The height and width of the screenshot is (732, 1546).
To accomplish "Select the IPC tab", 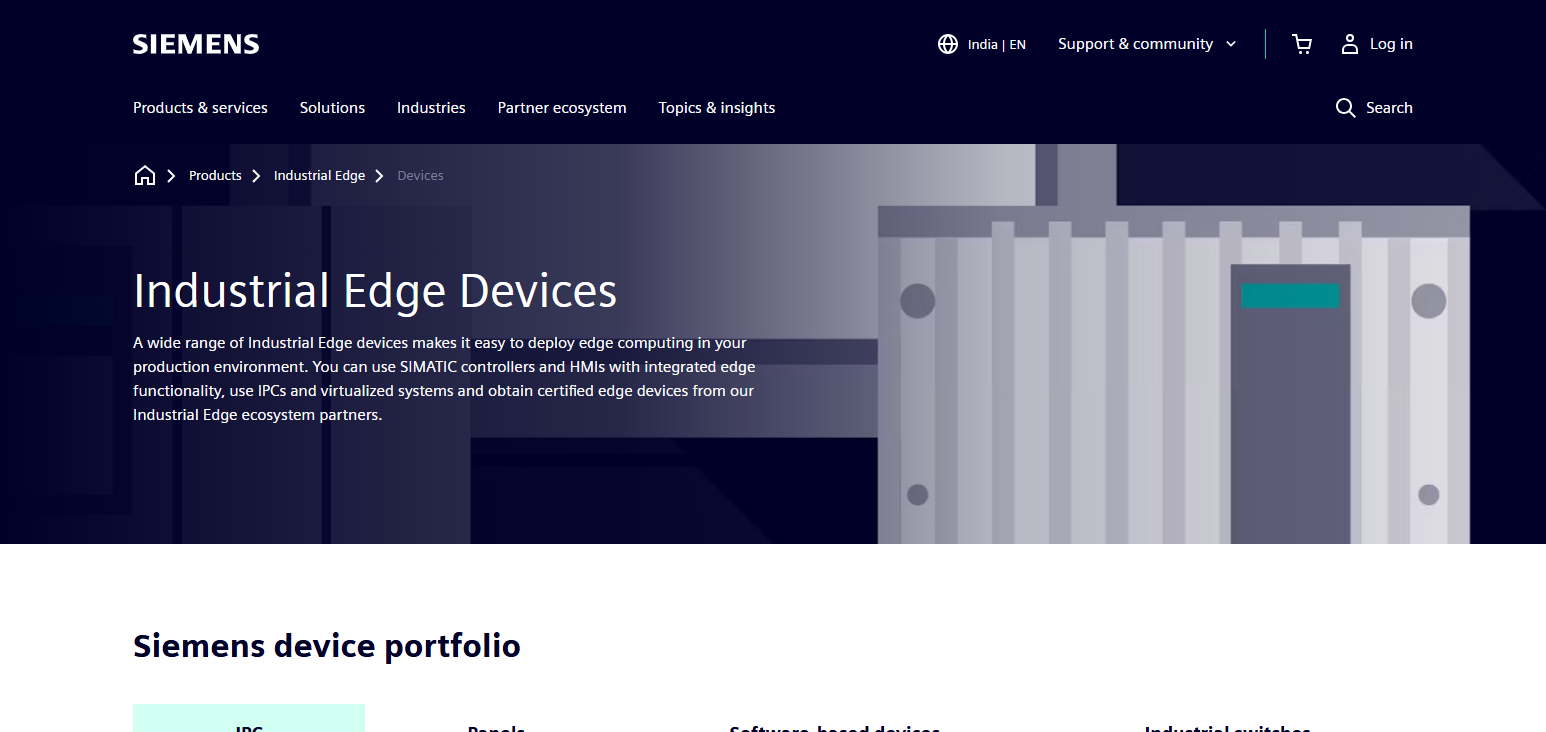I will click(x=249, y=718).
